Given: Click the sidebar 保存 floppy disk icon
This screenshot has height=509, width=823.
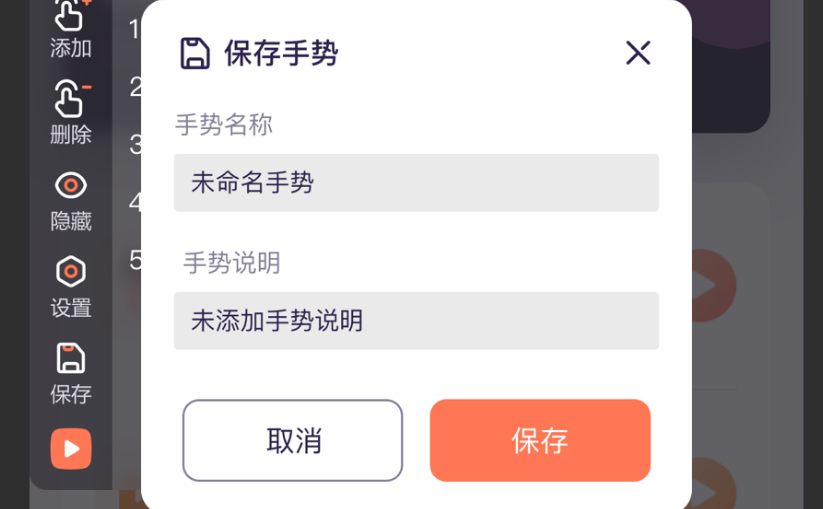Looking at the screenshot, I should pyautogui.click(x=71, y=358).
